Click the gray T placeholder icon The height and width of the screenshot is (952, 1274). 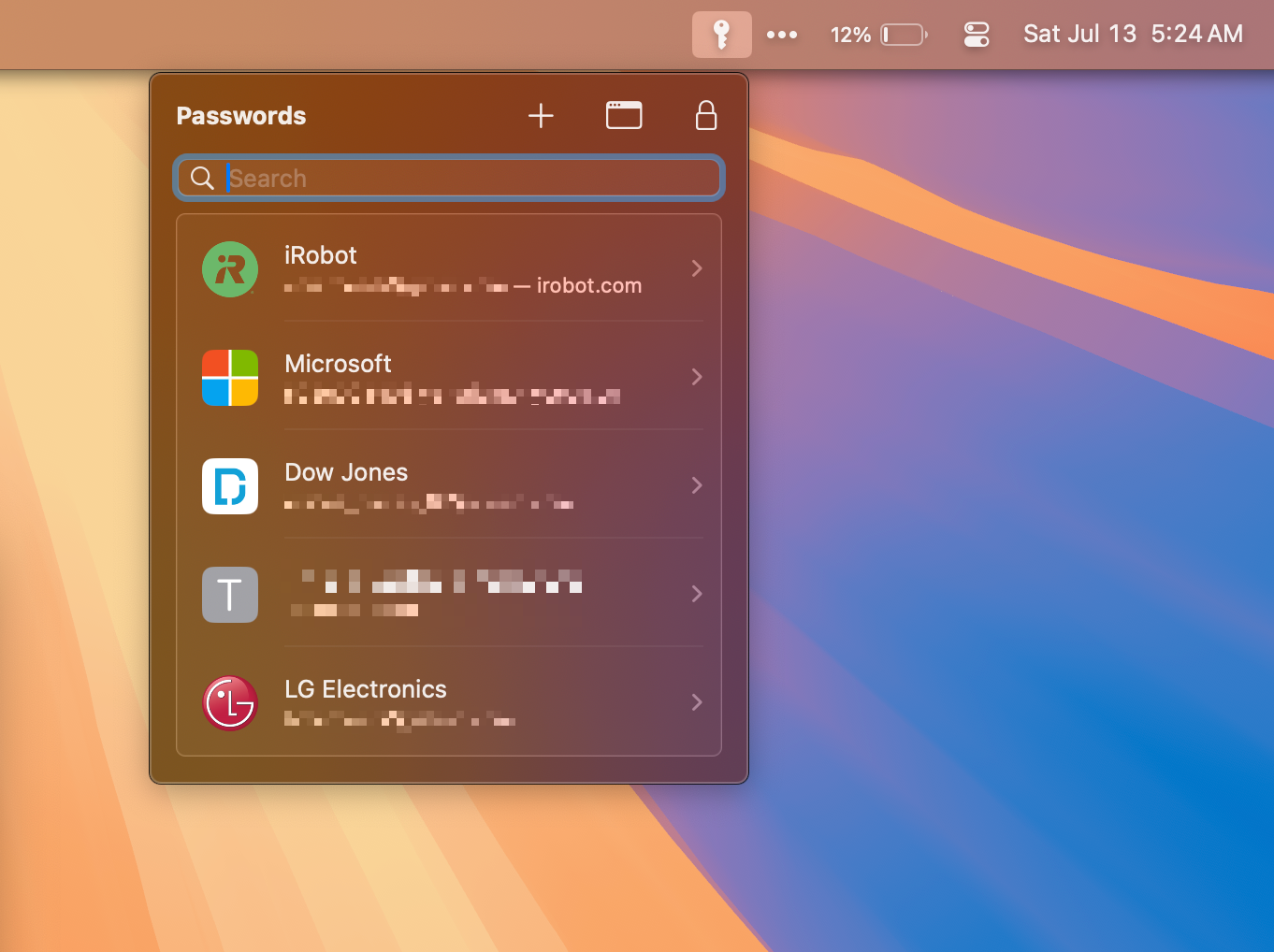coord(230,595)
